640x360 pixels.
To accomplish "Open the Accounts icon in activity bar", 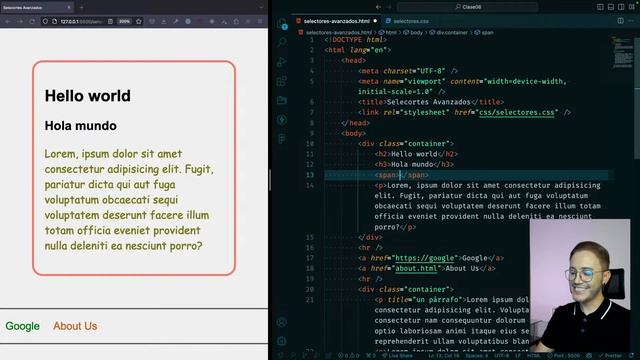I will tap(282, 322).
